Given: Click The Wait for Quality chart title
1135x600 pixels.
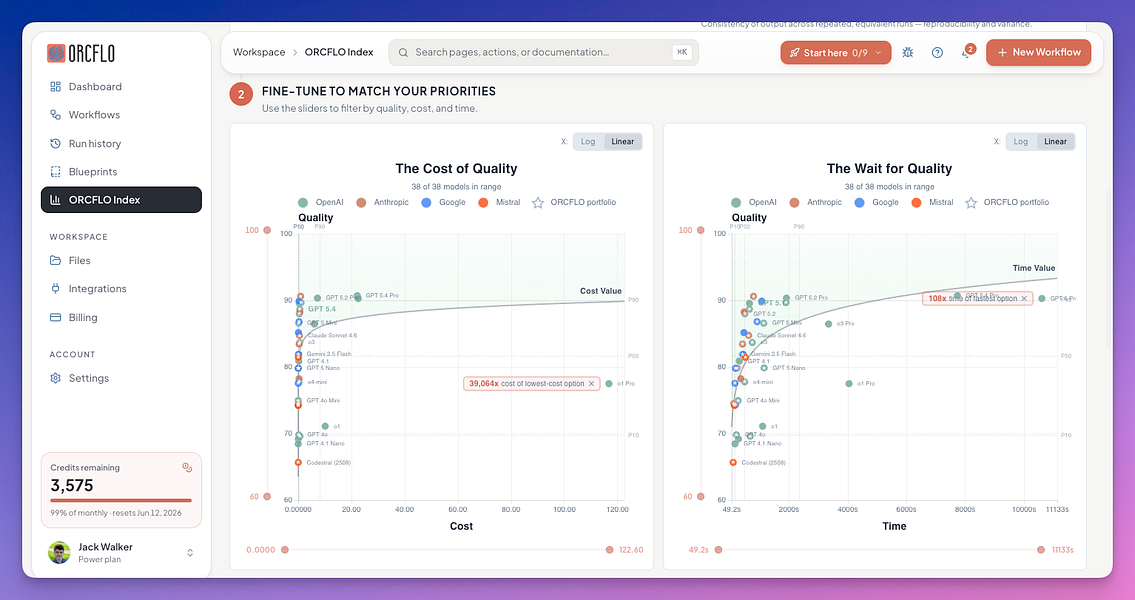Looking at the screenshot, I should pyautogui.click(x=889, y=169).
